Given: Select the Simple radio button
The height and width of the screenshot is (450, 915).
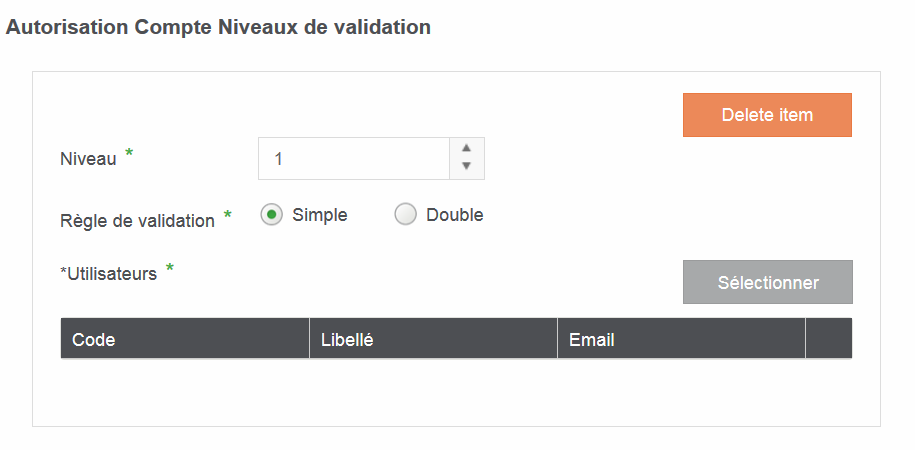Looking at the screenshot, I should click(271, 215).
